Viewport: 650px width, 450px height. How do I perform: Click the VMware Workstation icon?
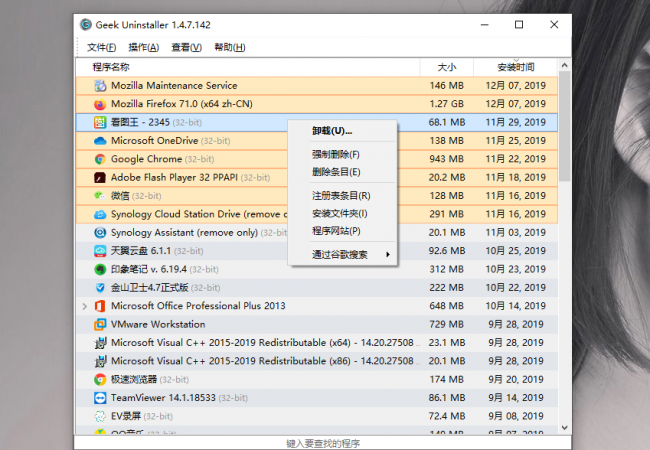pyautogui.click(x=100, y=324)
